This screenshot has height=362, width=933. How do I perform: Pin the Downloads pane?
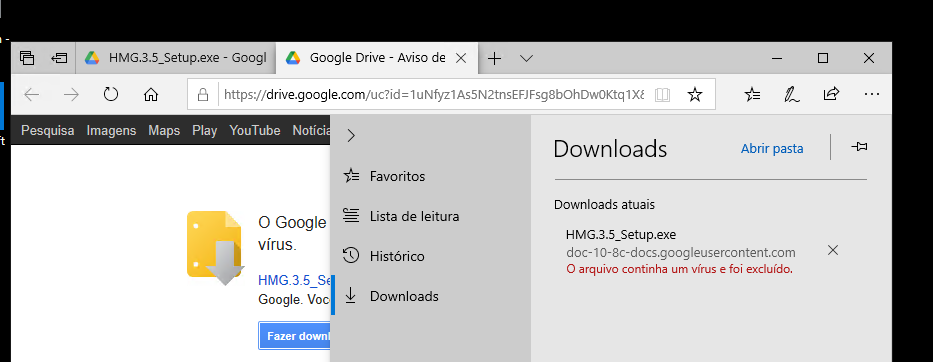859,147
